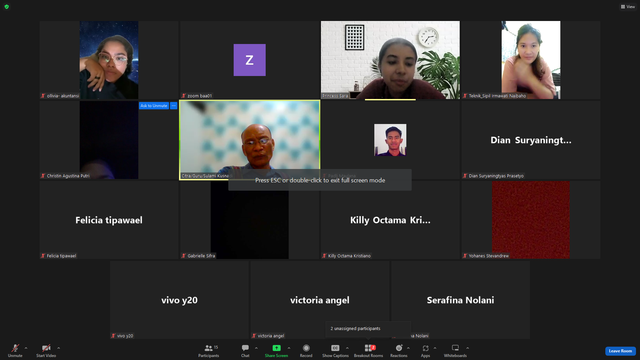Viewport: 640px width, 360px height.
Task: Start Video from the toolbar
Action: (46, 350)
